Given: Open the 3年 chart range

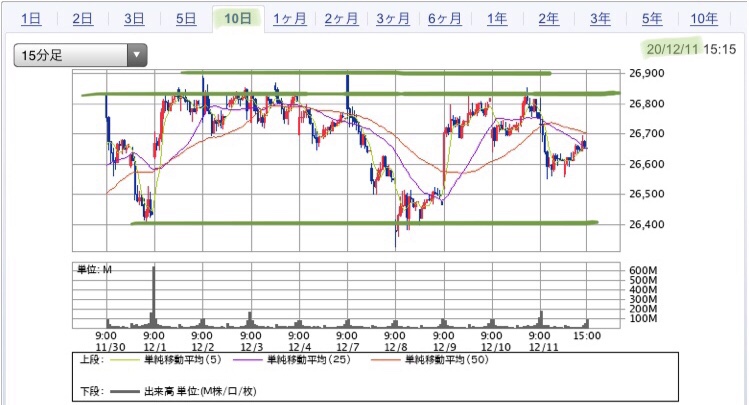Looking at the screenshot, I should pos(600,19).
